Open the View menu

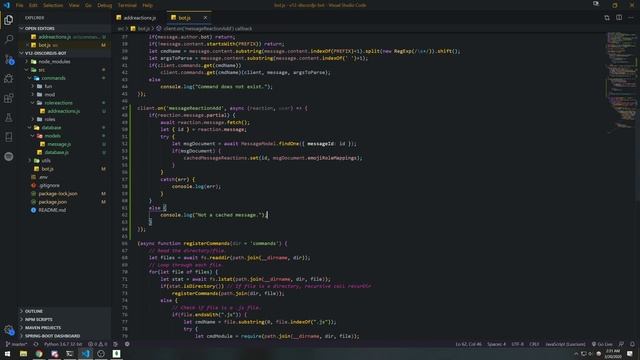(x=74, y=5)
